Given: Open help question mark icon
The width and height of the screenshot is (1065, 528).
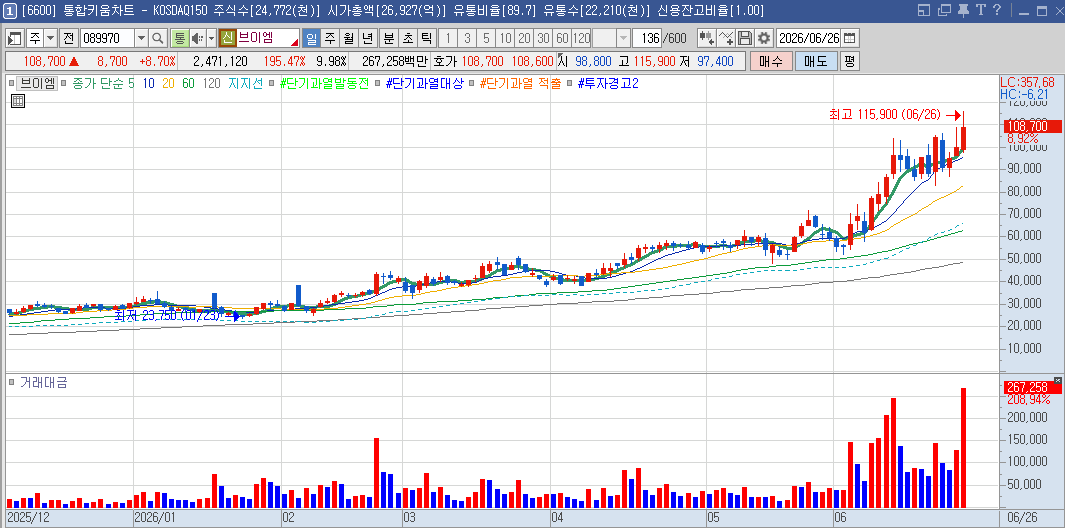Looking at the screenshot, I should click(996, 10).
